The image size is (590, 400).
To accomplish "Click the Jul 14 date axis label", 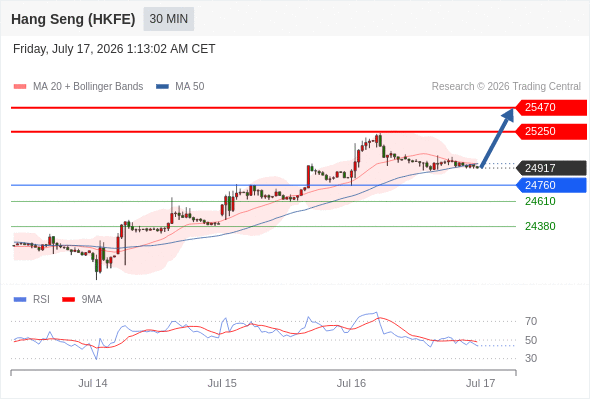I will tap(93, 383).
